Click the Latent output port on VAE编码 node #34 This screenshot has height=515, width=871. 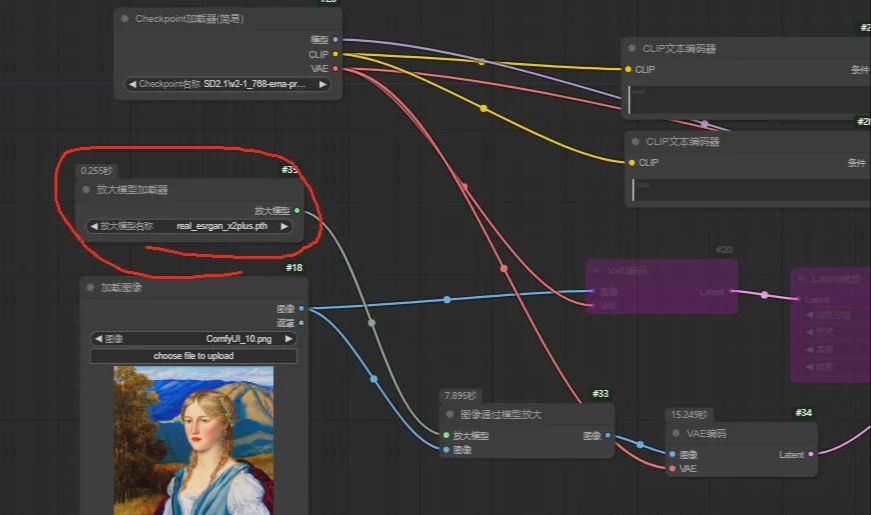(x=811, y=454)
